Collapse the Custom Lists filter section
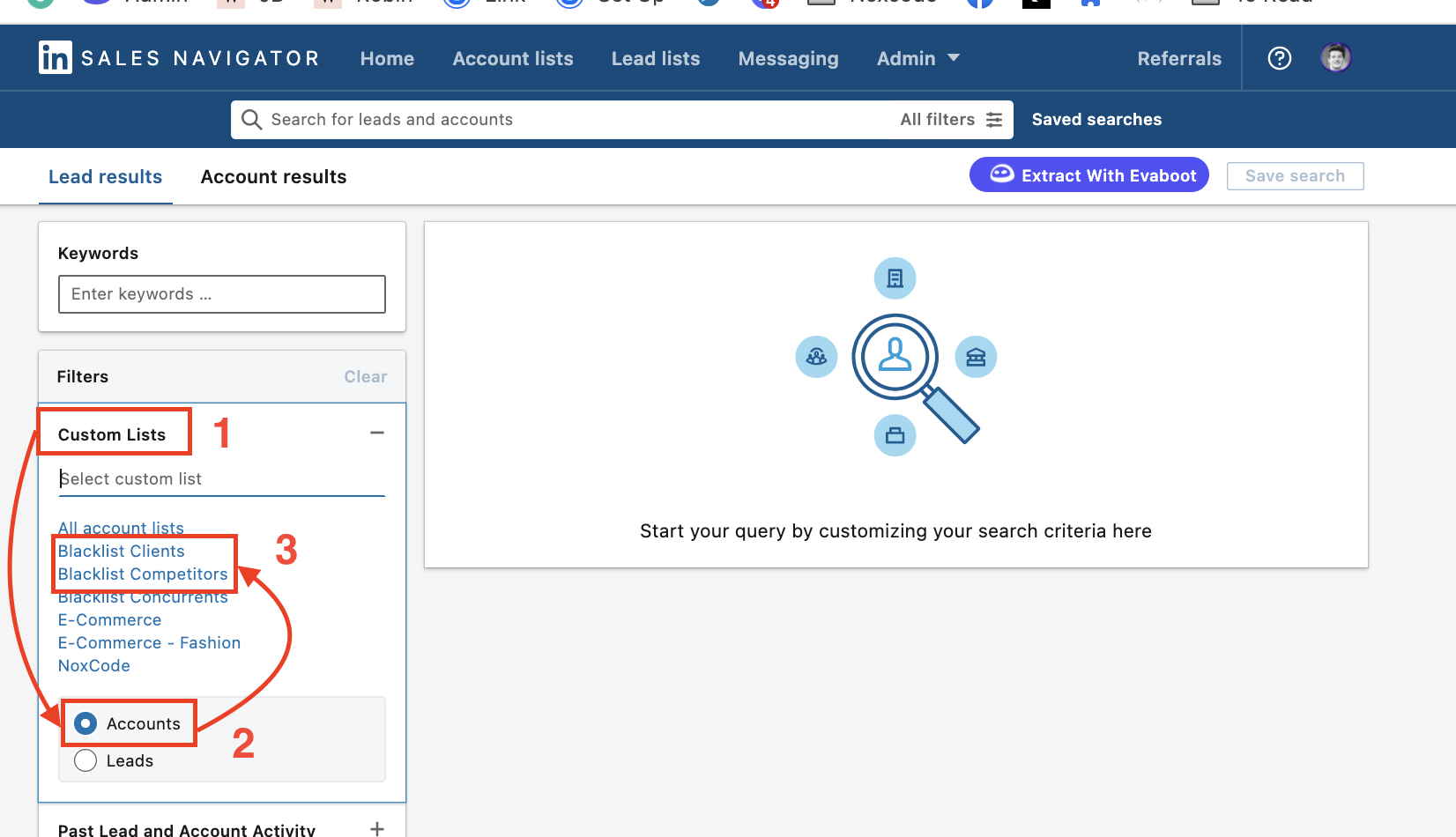The width and height of the screenshot is (1456, 837). click(377, 433)
